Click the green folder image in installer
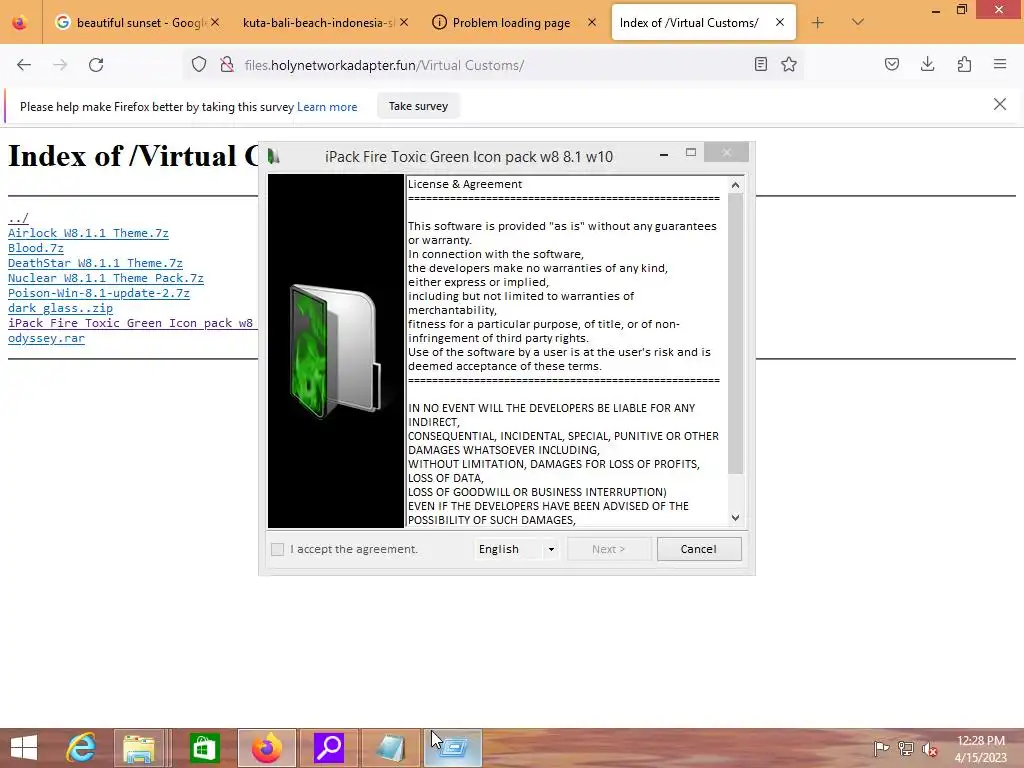The image size is (1024, 768). (x=336, y=351)
